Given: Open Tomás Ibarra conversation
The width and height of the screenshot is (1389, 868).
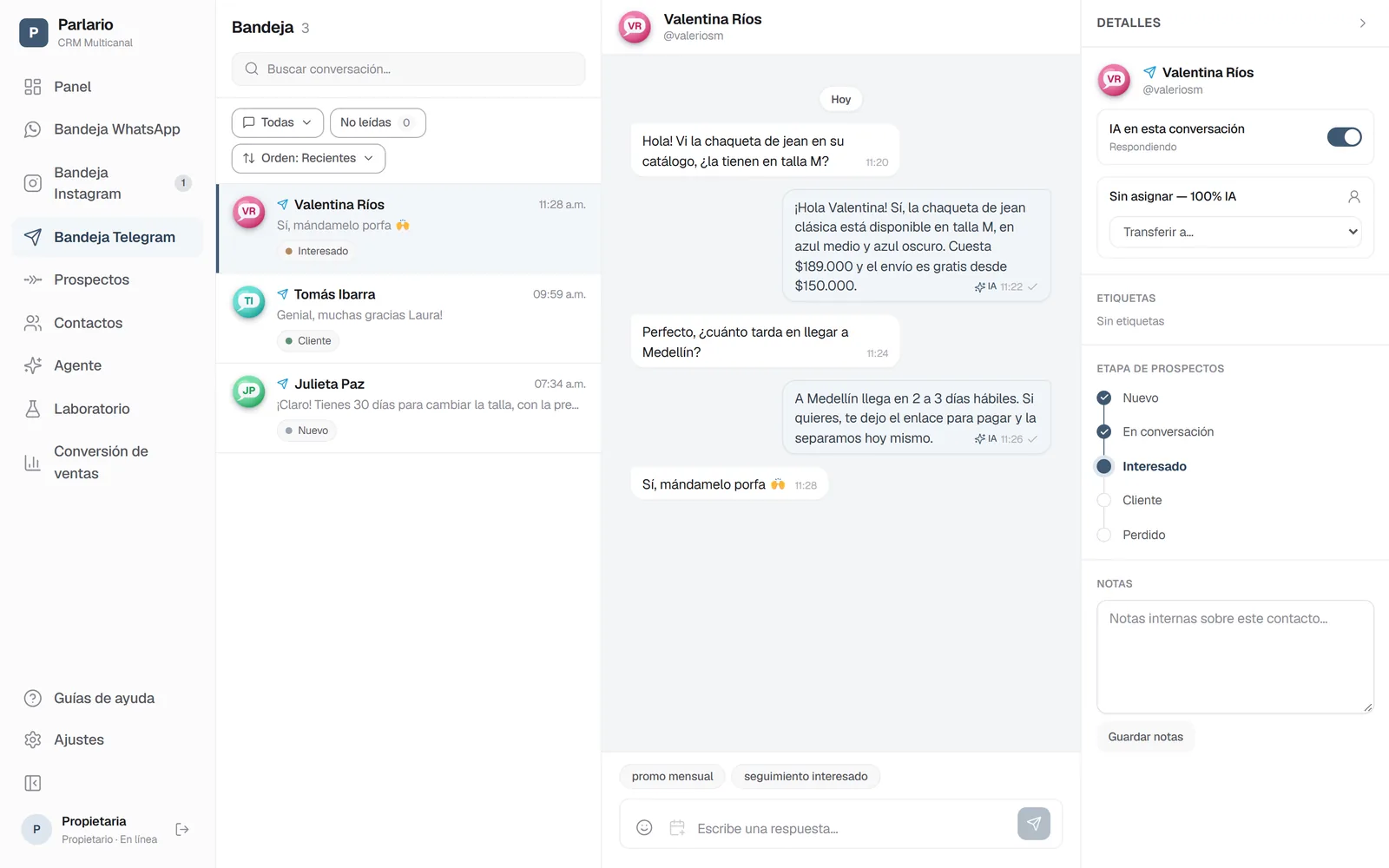Looking at the screenshot, I should [x=409, y=319].
